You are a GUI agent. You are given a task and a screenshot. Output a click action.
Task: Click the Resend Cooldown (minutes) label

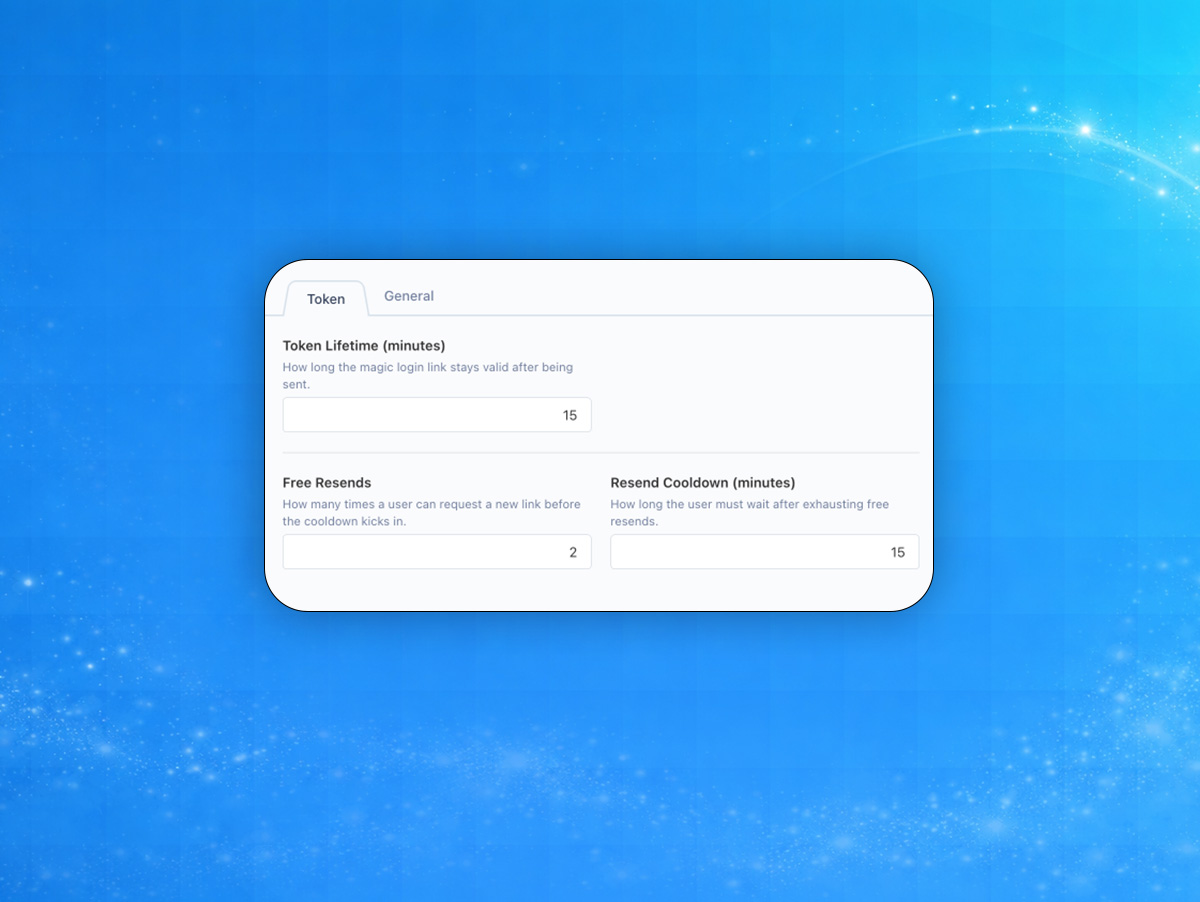pyautogui.click(x=703, y=483)
